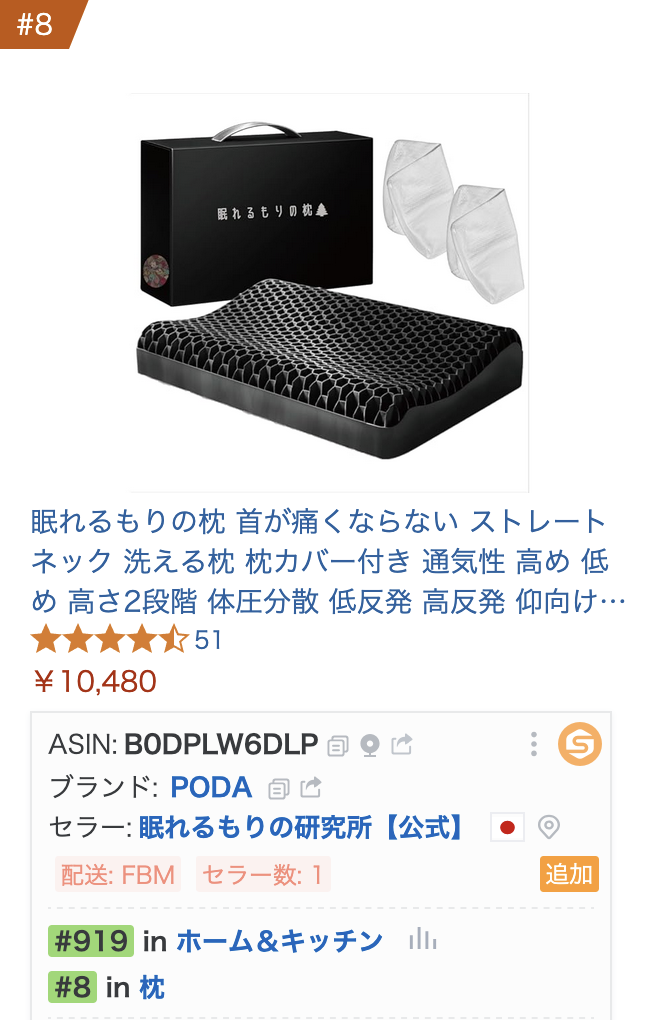The height and width of the screenshot is (1020, 658).
Task: Copy the ASIN B0DPLW6DLP
Action: click(337, 745)
